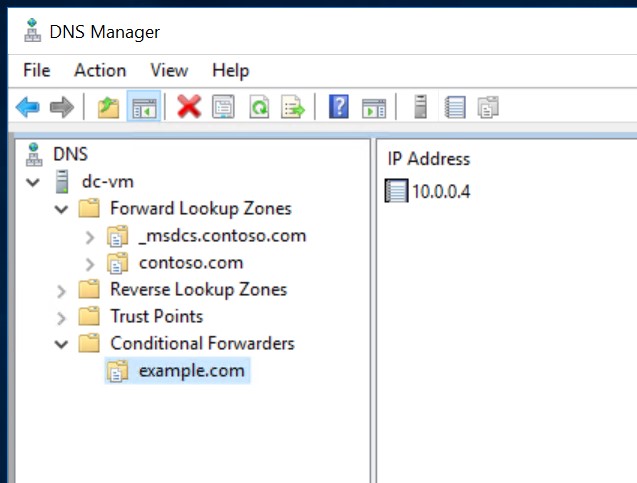Select the _msdcs.contoso.com label
The image size is (637, 483).
pyautogui.click(x=222, y=236)
